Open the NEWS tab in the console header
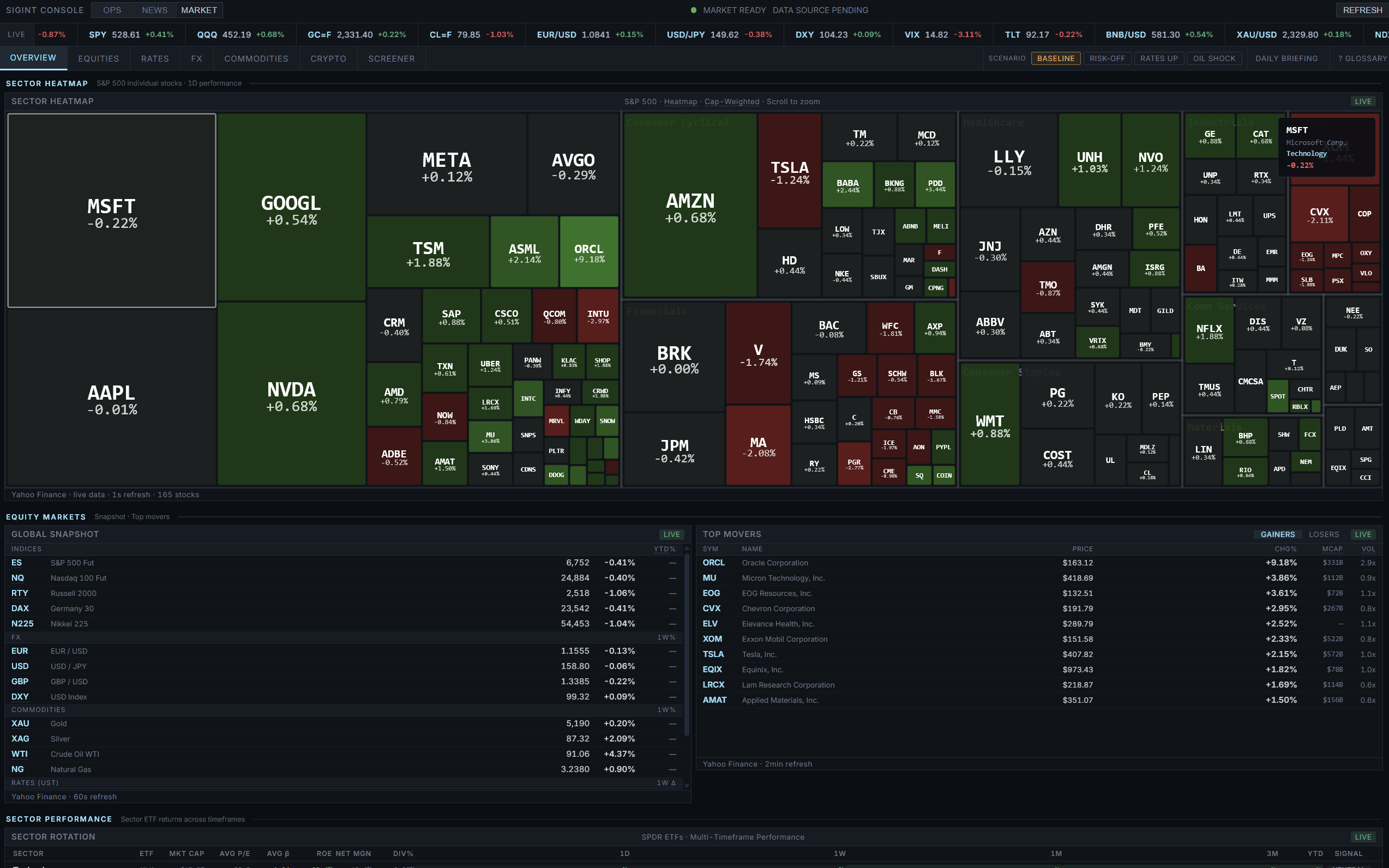This screenshot has width=1389, height=868. point(154,10)
